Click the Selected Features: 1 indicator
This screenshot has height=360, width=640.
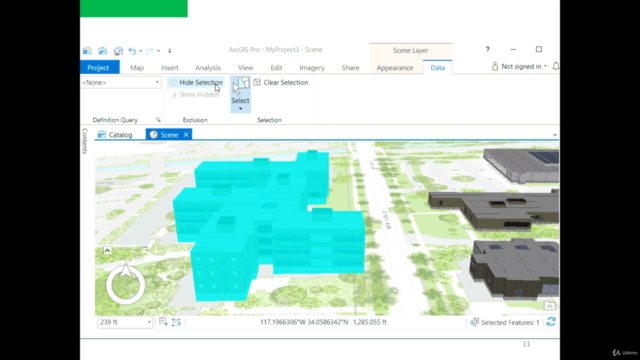[505, 322]
